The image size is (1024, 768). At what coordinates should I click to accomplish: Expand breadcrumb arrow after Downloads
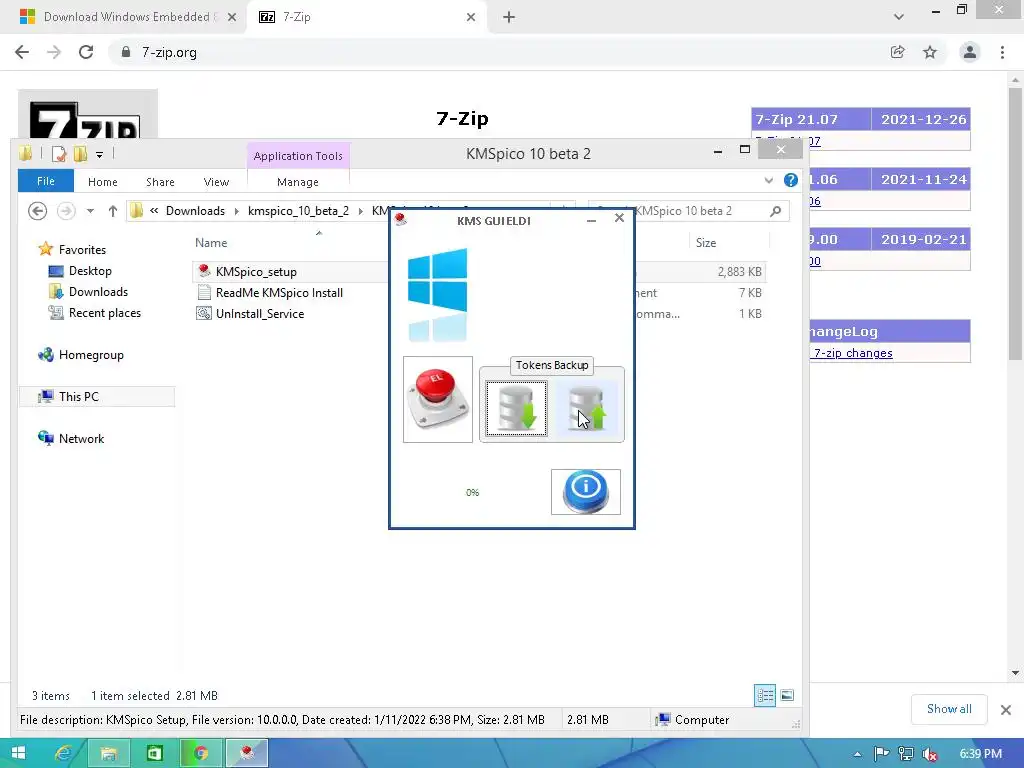(236, 211)
